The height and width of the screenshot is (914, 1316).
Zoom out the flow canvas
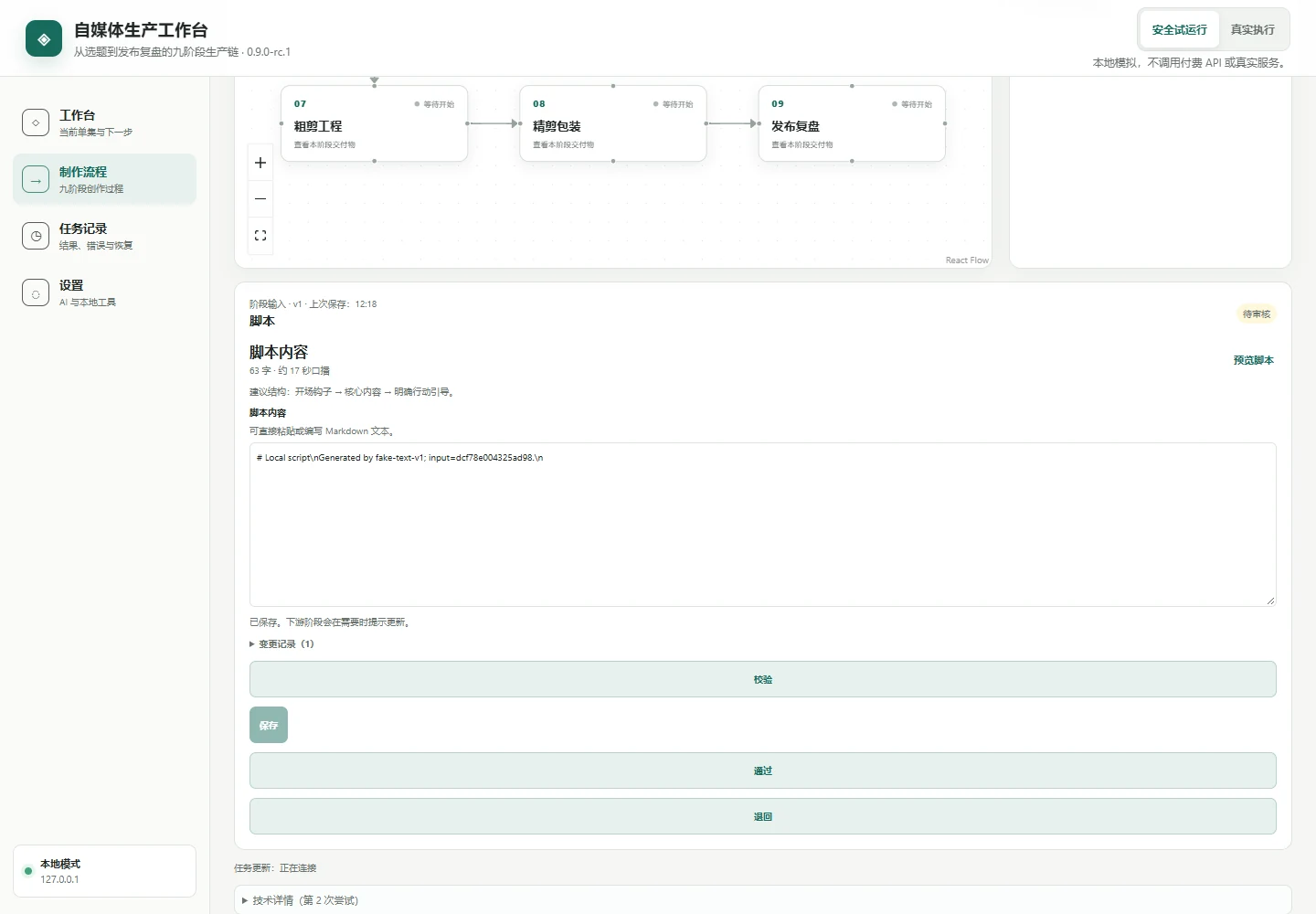[x=260, y=198]
